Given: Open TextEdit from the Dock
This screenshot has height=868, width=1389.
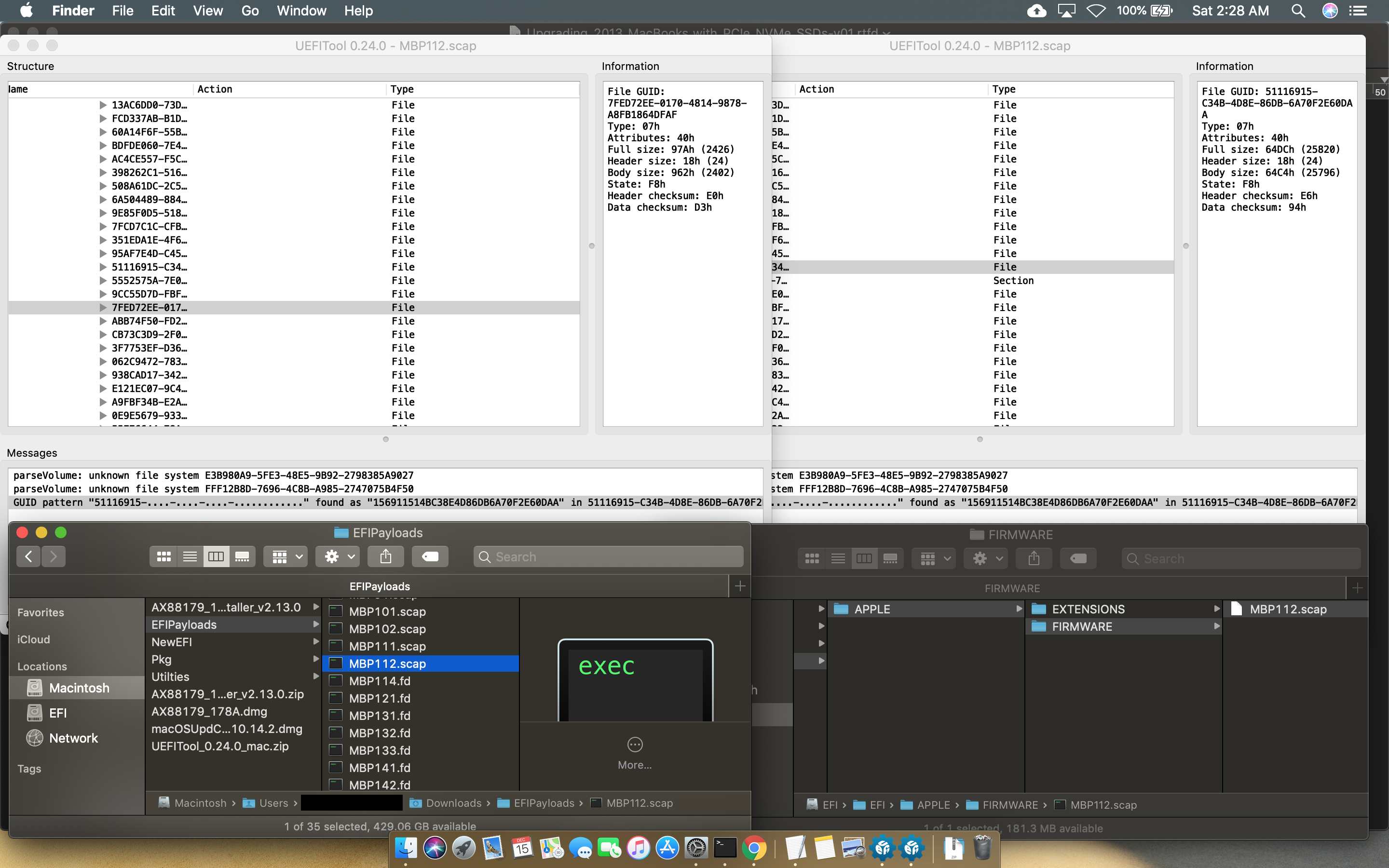Looking at the screenshot, I should click(795, 847).
